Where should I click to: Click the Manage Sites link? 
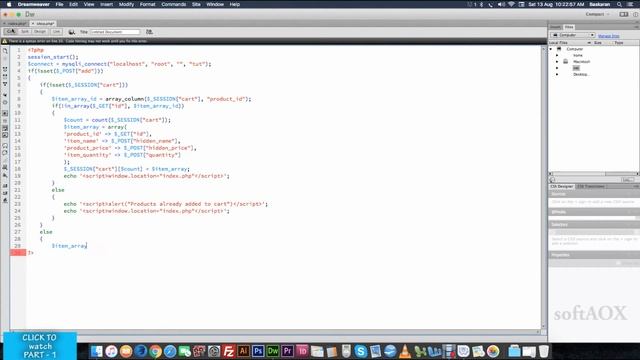coord(609,36)
